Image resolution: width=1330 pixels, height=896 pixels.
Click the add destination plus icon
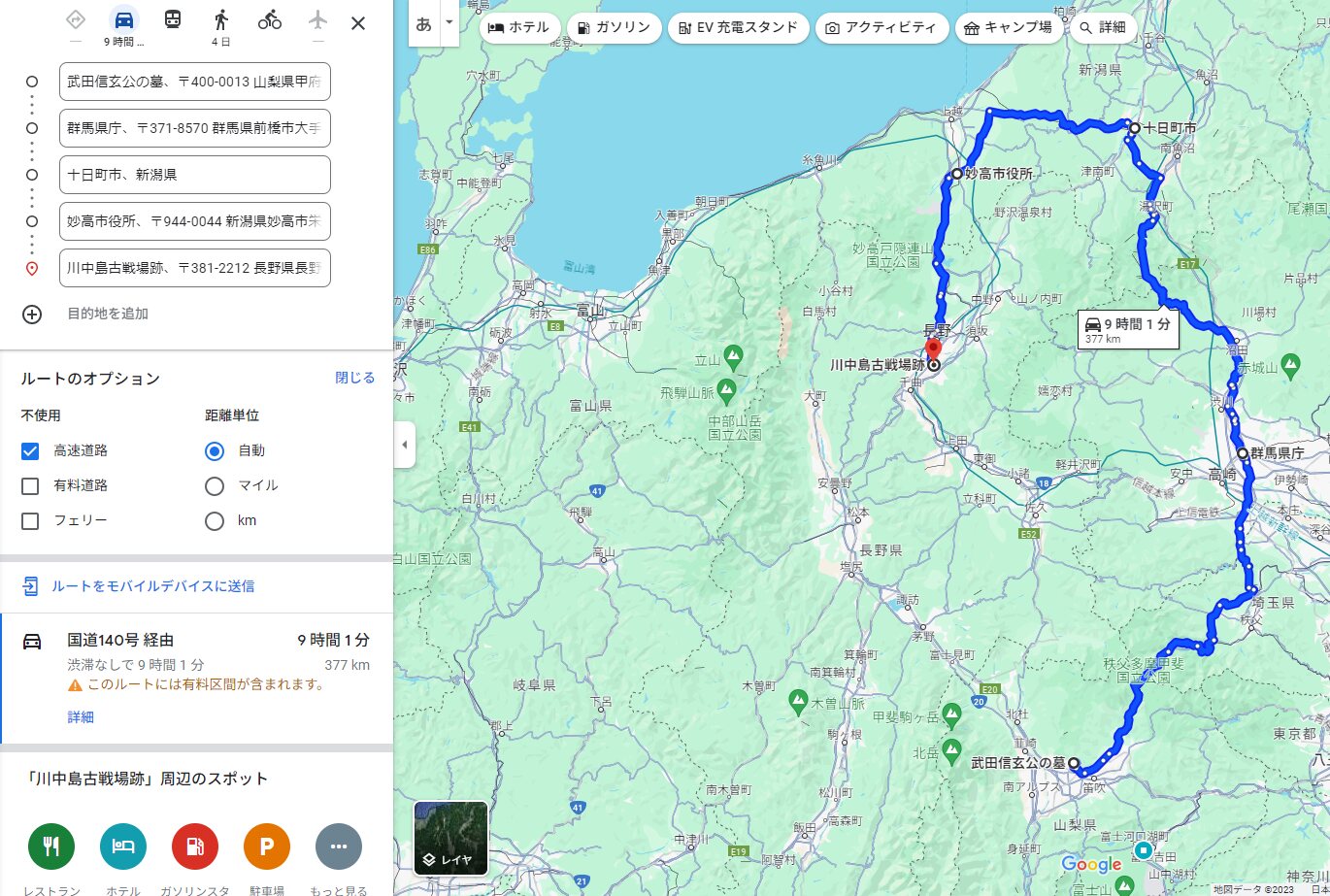[x=32, y=314]
